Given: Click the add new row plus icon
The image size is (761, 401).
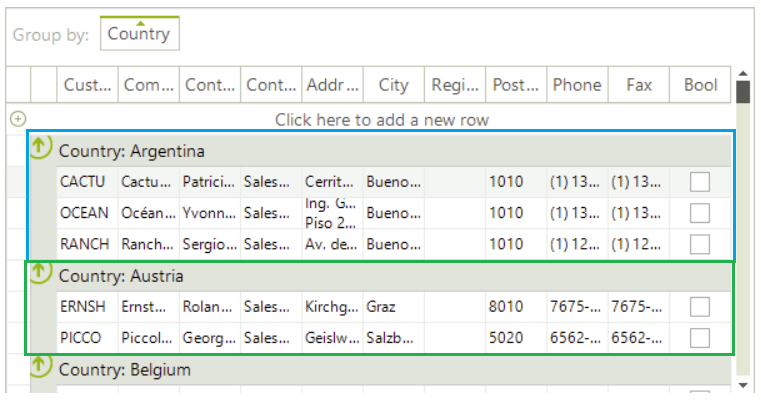Looking at the screenshot, I should [17, 119].
